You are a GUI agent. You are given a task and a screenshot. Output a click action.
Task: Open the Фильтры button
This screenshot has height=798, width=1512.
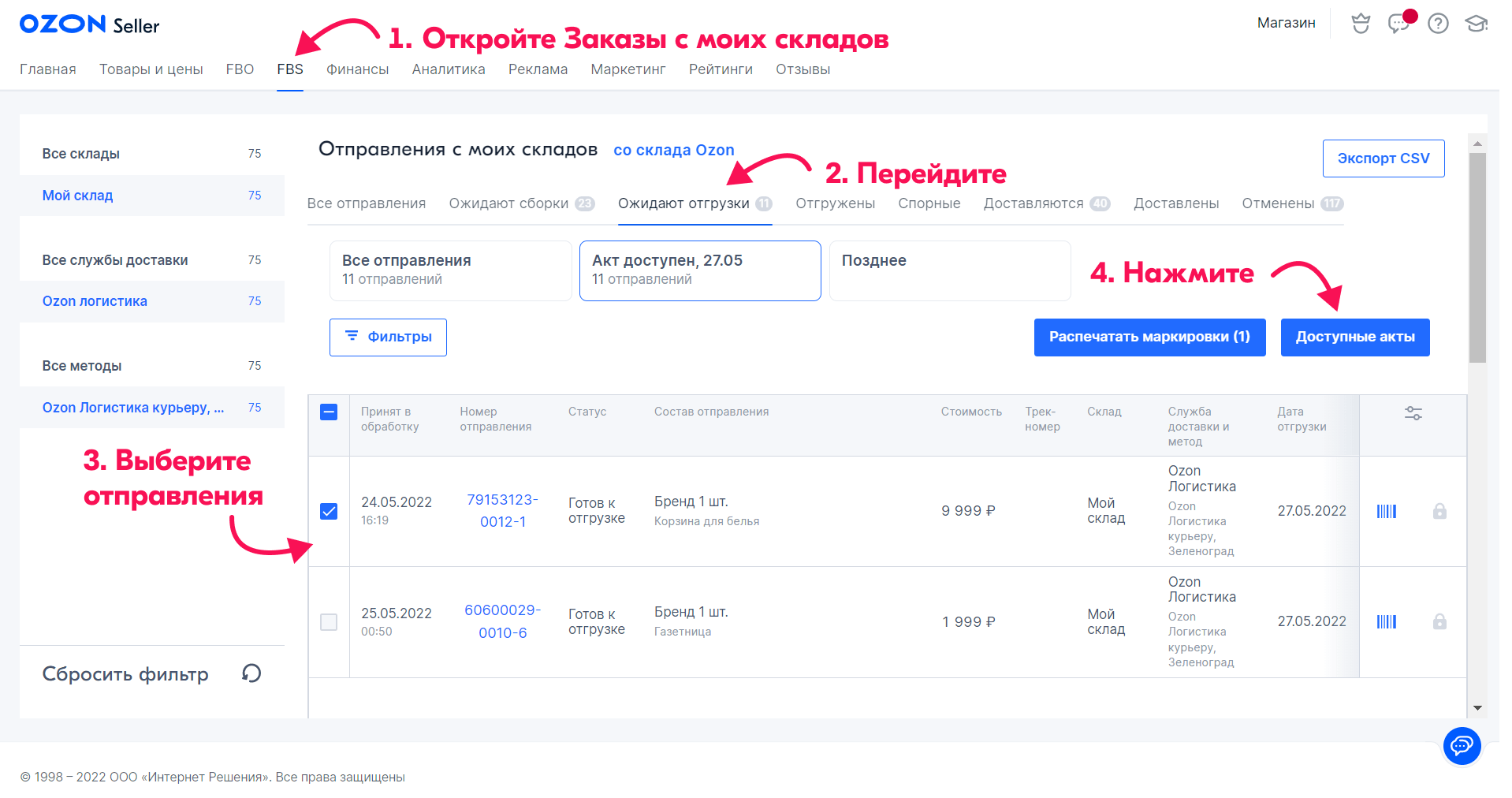(388, 337)
